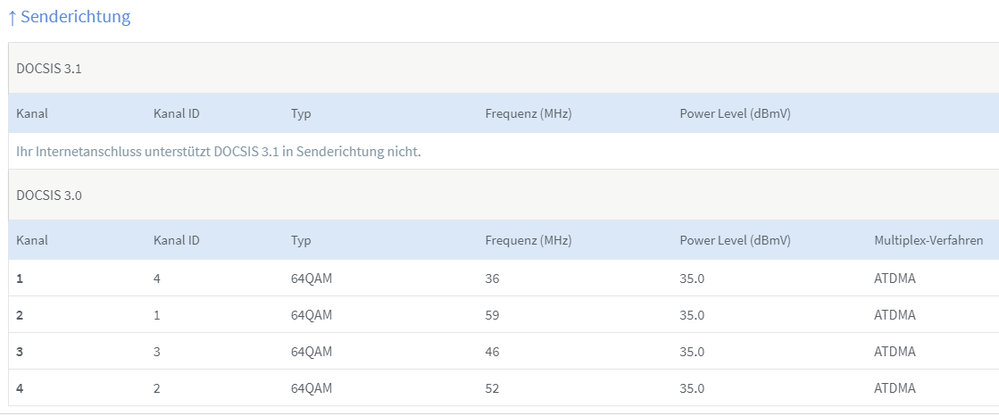Click the Senderichtung section heading
Viewport: 999px width, 416px height.
pos(69,17)
